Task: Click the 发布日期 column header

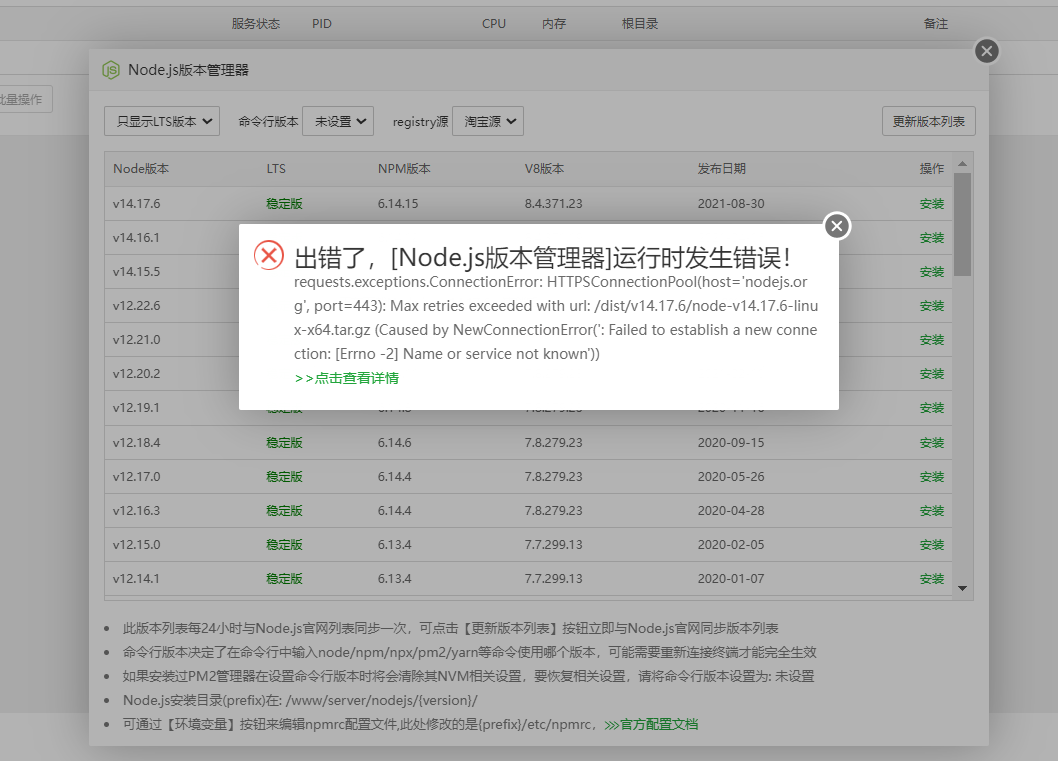Action: click(x=721, y=169)
